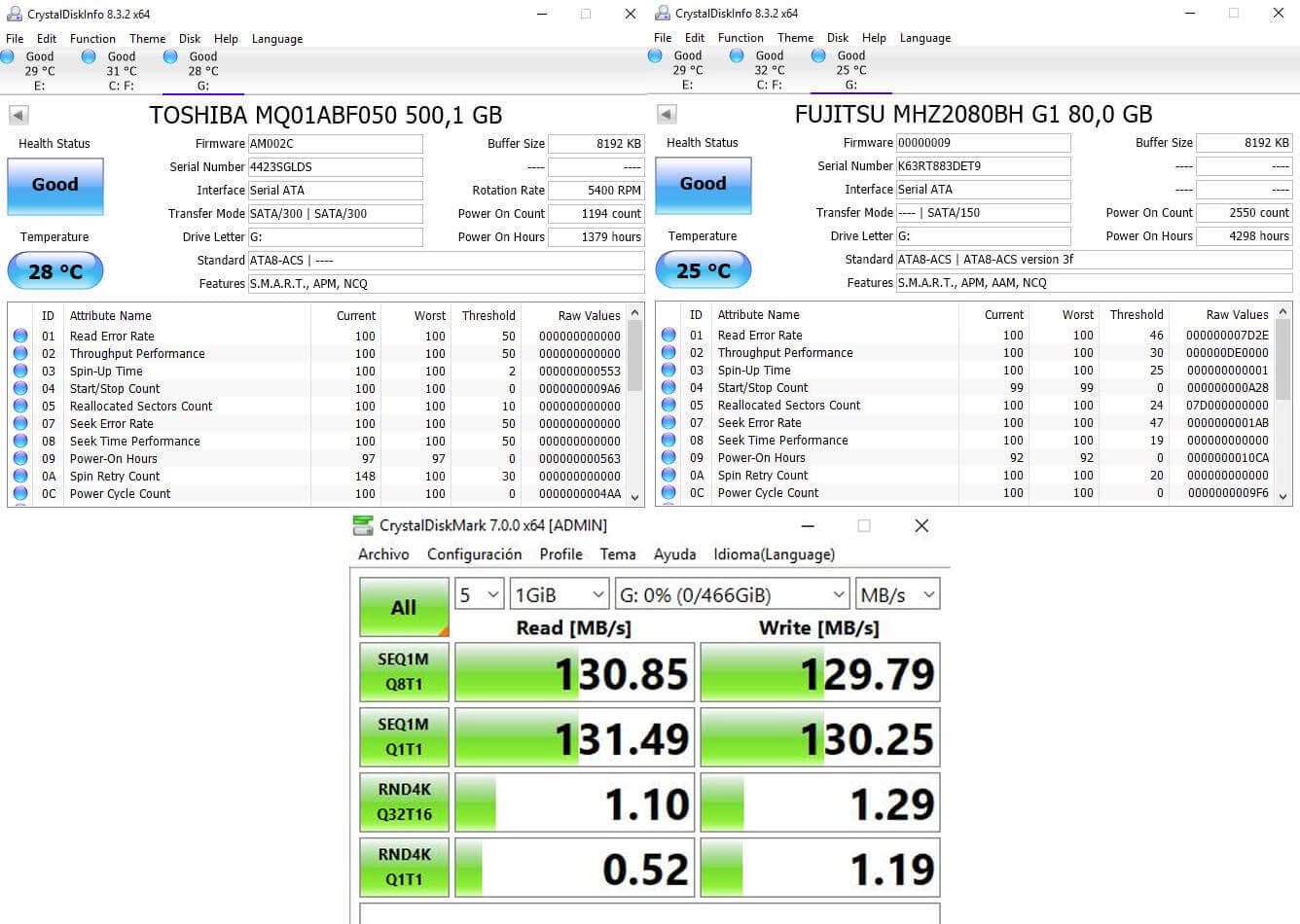Select E: drive status orb in right window

coord(656,55)
